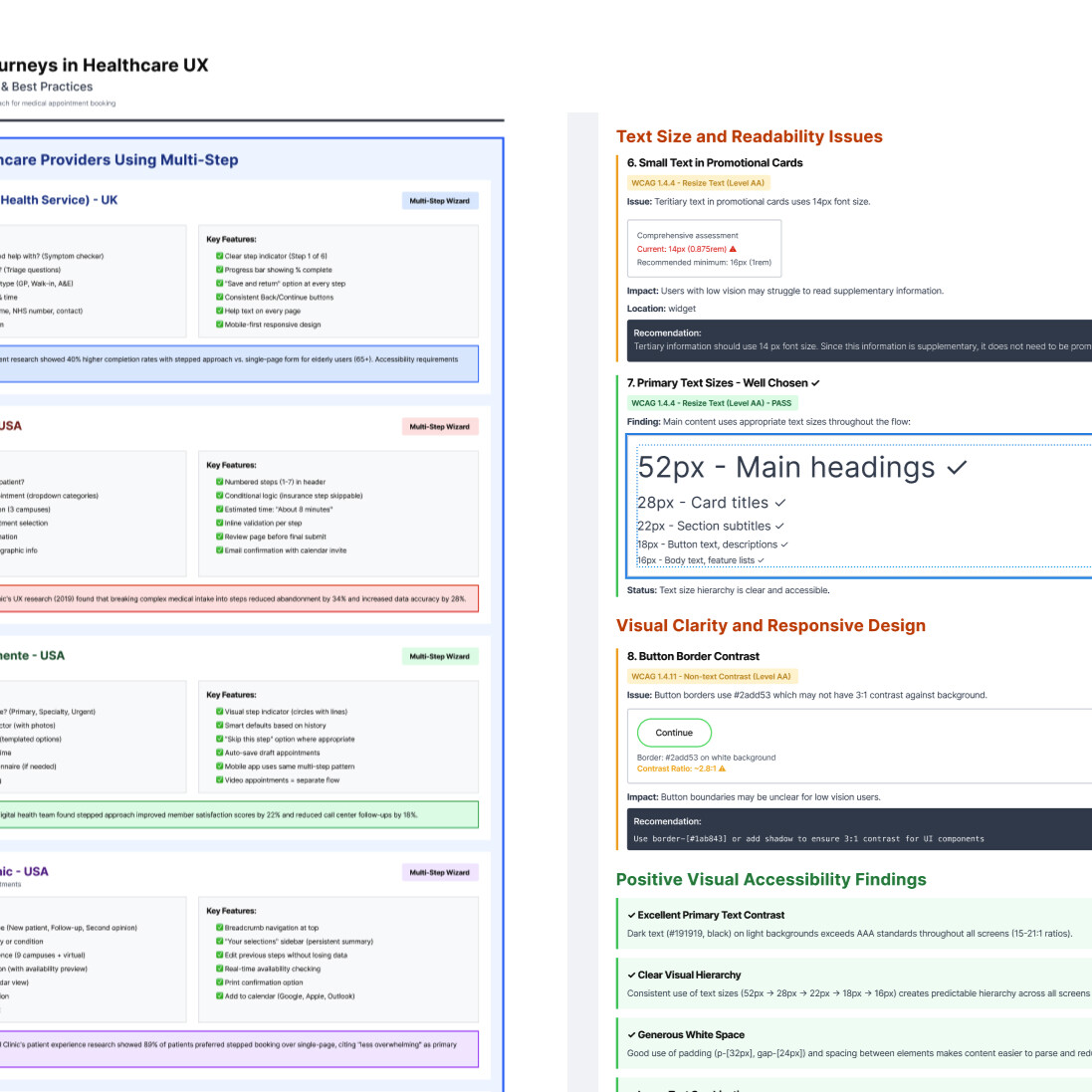This screenshot has height=1092, width=1092.
Task: Select the "Text Size and Readability Issues" heading
Action: tap(749, 136)
